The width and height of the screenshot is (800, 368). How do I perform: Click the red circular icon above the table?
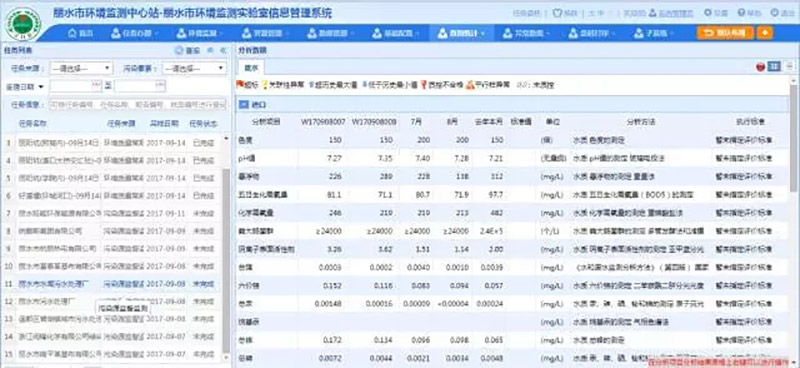click(760, 67)
